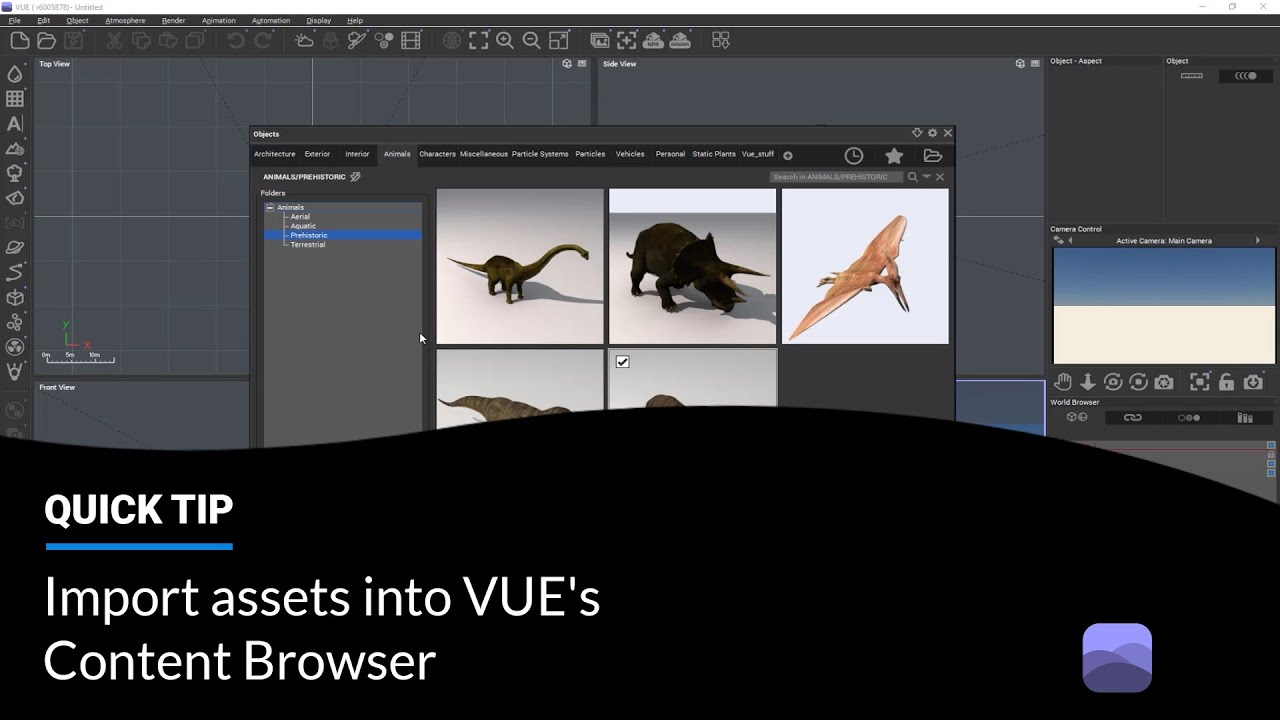Click the camera lock padlock icon

click(x=1226, y=382)
